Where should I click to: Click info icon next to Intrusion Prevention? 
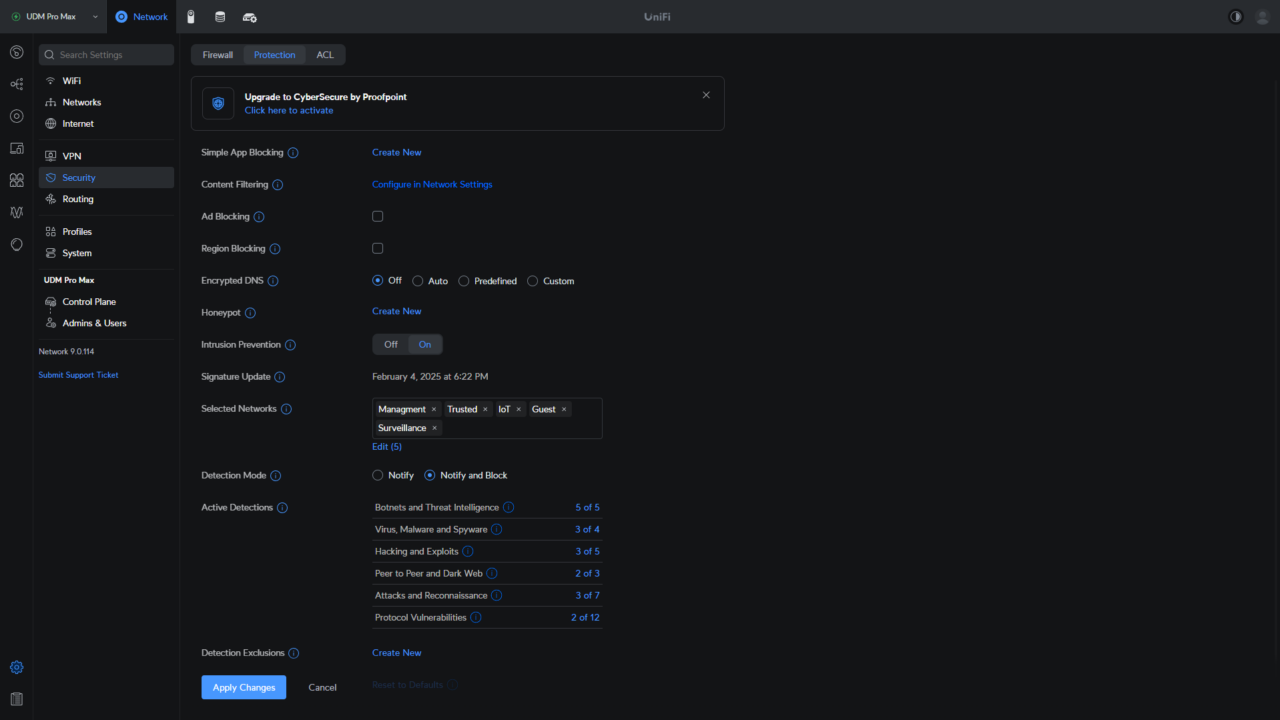pos(290,345)
